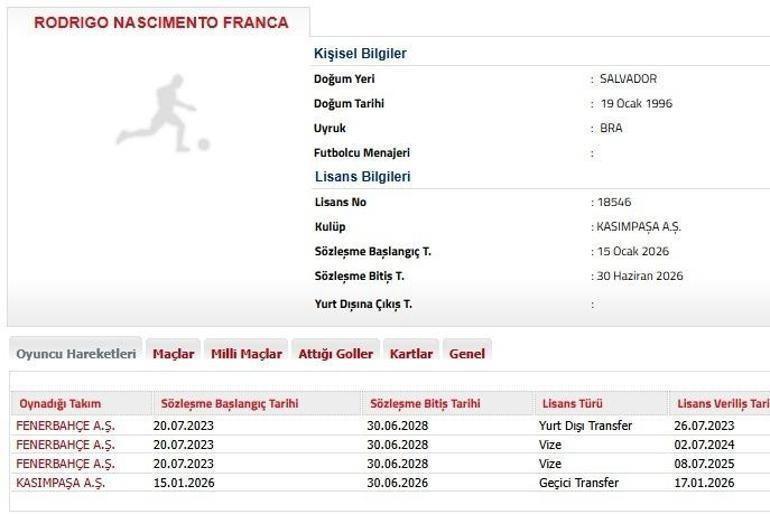Click the Lisans Bilgileri section heading
The width and height of the screenshot is (770, 514).
pyautogui.click(x=362, y=177)
